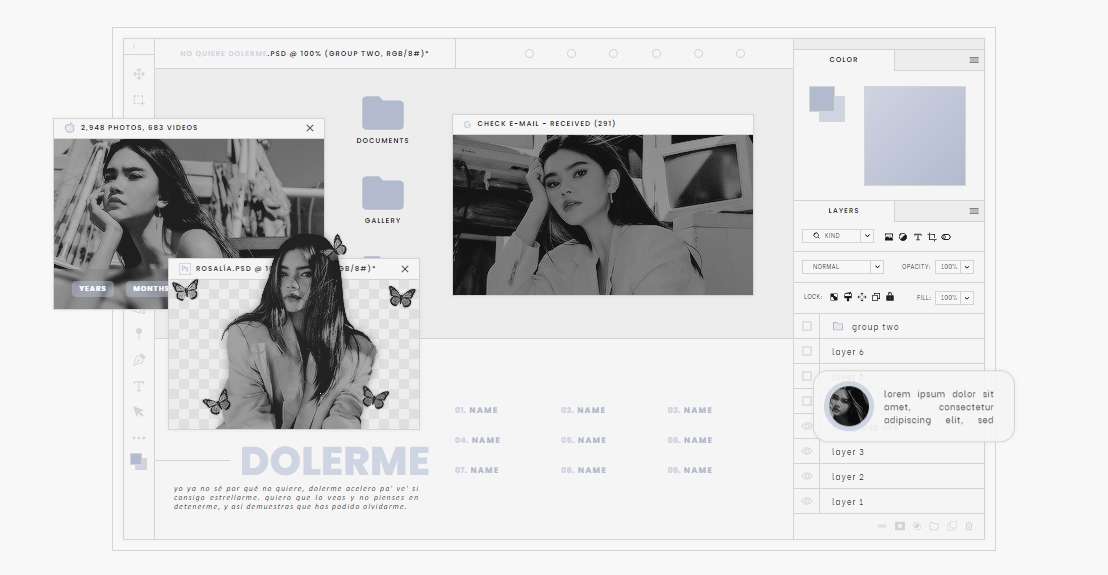Image resolution: width=1108 pixels, height=575 pixels.
Task: Click the Ps icon in Rosalía.psd window
Action: pyautogui.click(x=184, y=269)
